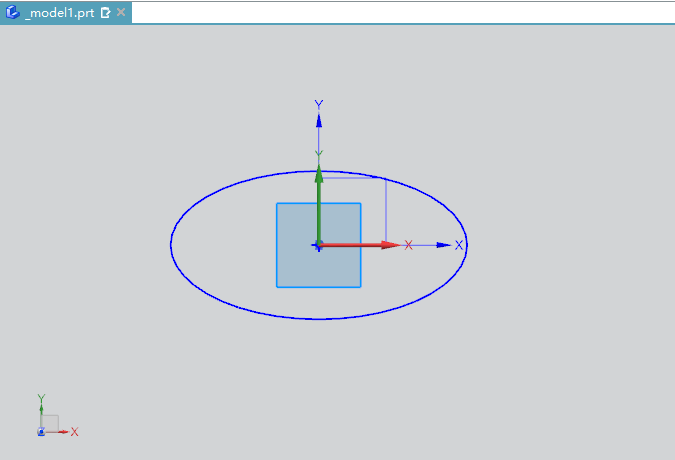Viewport: 675px width, 460px height.
Task: Select the light purple datum plane outline
Action: 386,210
